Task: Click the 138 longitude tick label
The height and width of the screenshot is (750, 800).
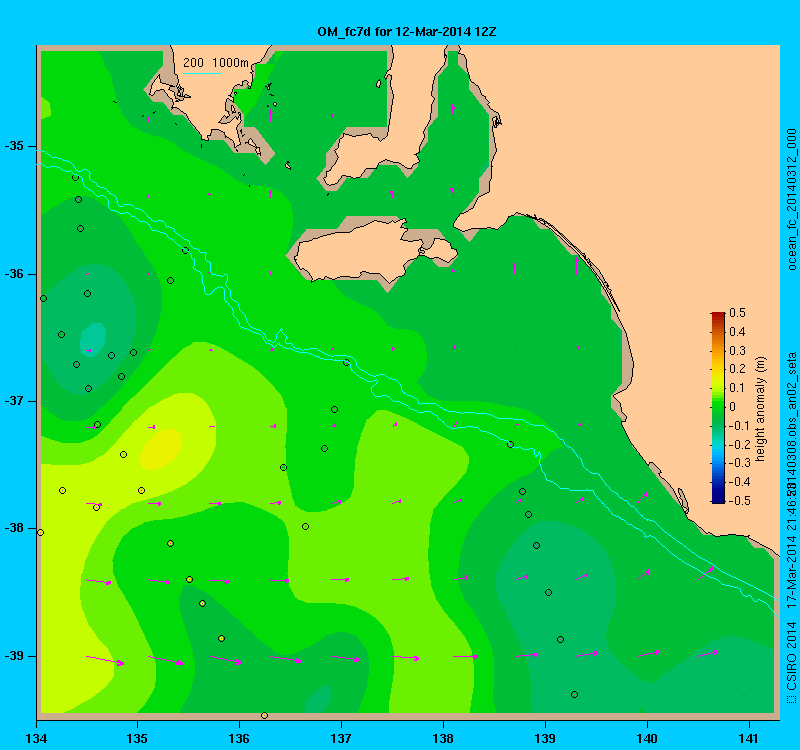Action: [443, 738]
